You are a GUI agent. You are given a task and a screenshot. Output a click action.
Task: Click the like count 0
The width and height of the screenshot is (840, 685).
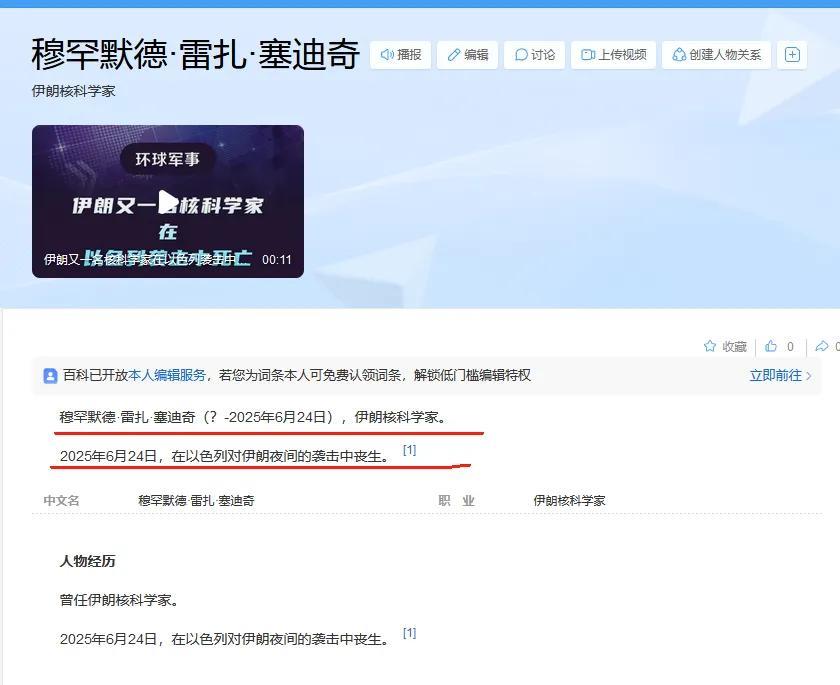click(x=790, y=347)
